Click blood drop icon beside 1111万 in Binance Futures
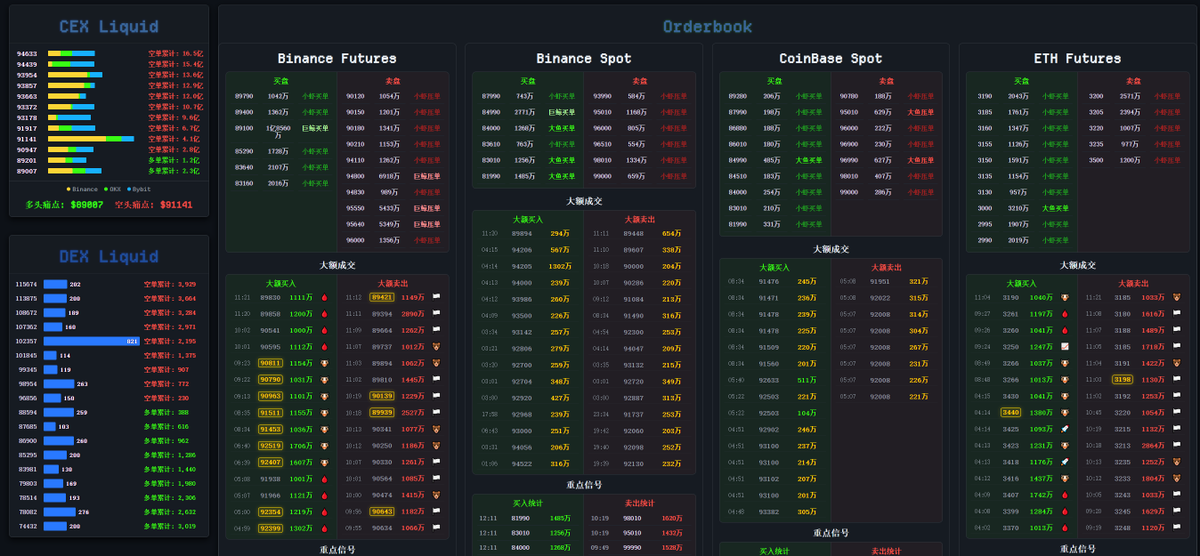This screenshot has width=1200, height=556. [324, 298]
